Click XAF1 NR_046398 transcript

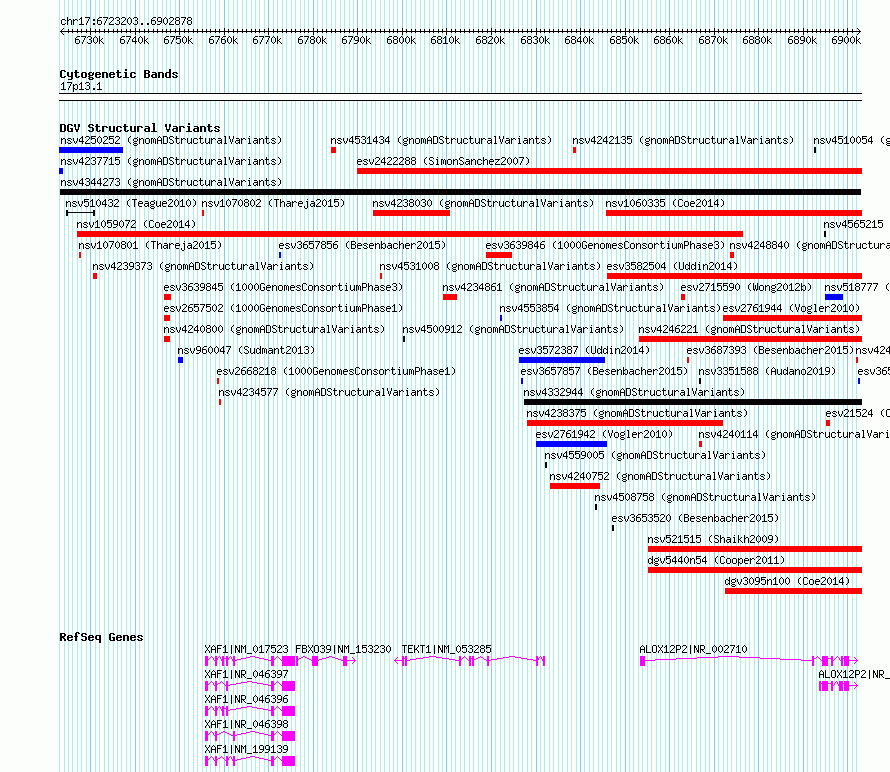250,736
